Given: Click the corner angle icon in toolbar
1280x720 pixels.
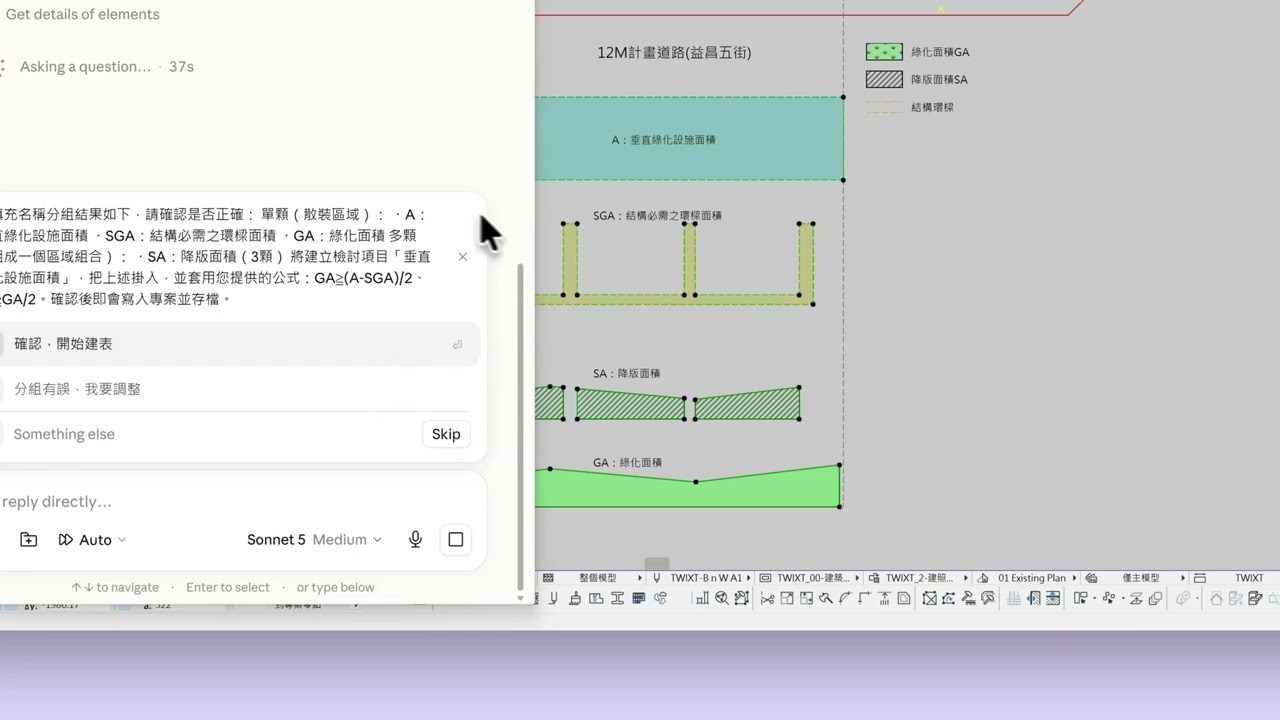Looking at the screenshot, I should [x=864, y=598].
